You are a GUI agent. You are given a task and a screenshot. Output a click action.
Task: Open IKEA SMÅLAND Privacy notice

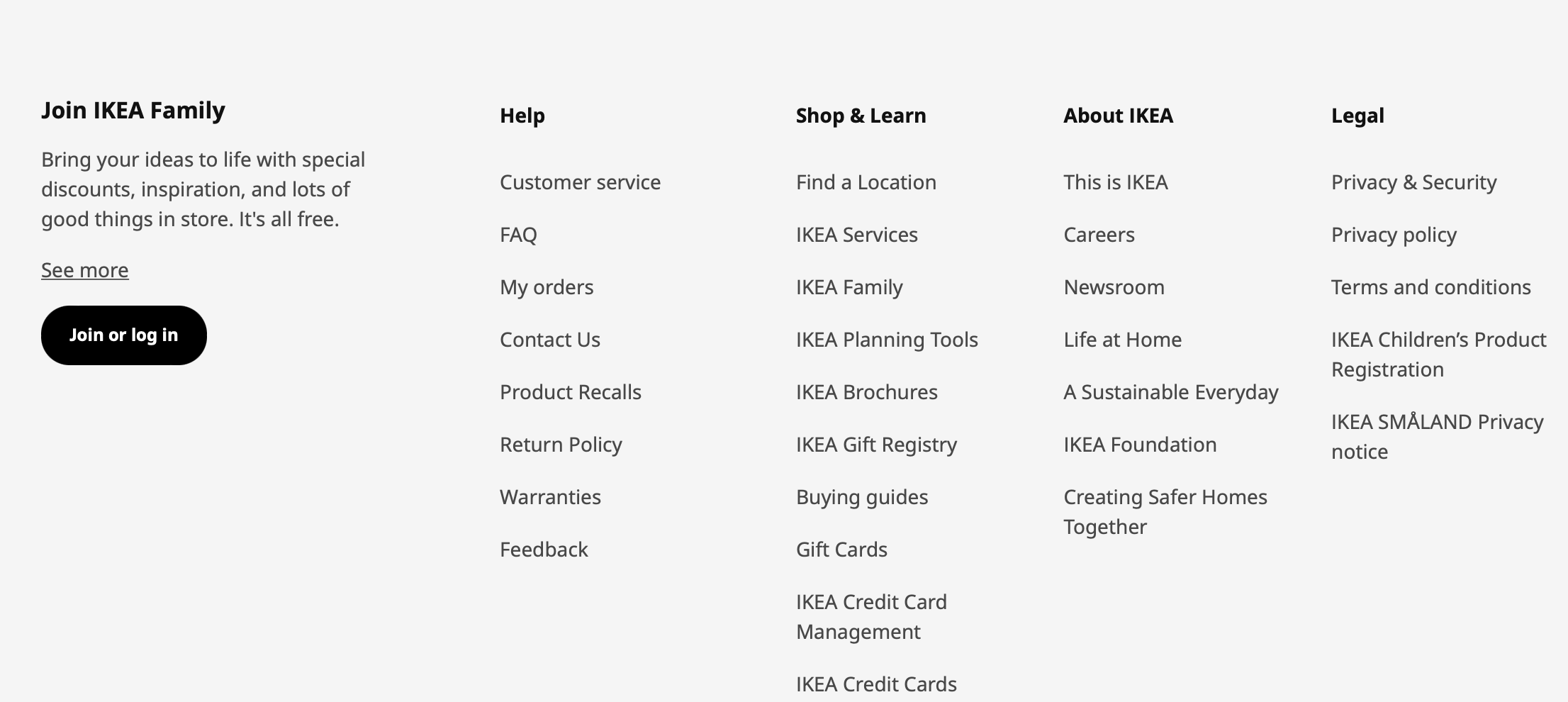pyautogui.click(x=1437, y=436)
